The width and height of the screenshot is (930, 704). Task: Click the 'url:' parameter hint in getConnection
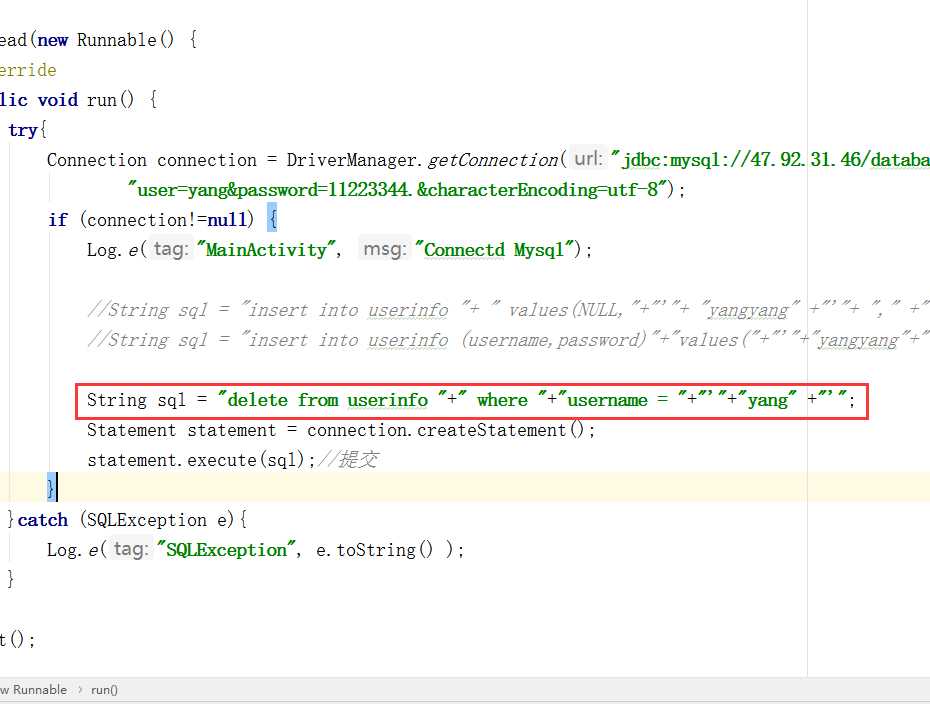[588, 159]
